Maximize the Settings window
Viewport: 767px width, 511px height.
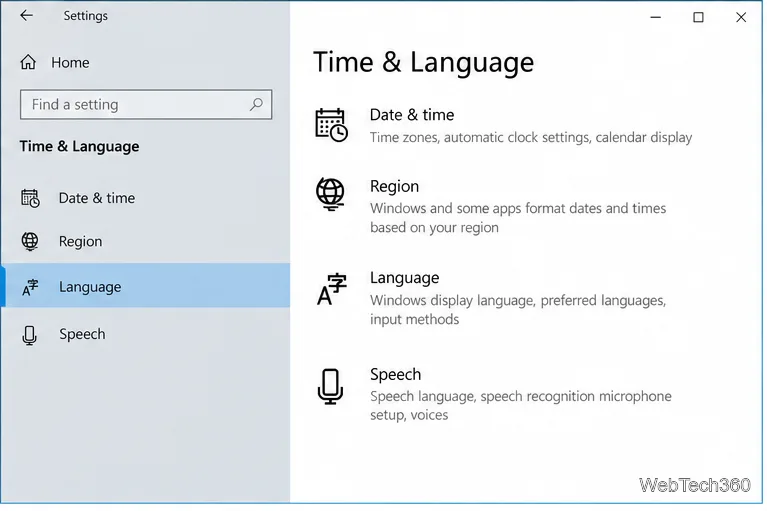click(698, 17)
